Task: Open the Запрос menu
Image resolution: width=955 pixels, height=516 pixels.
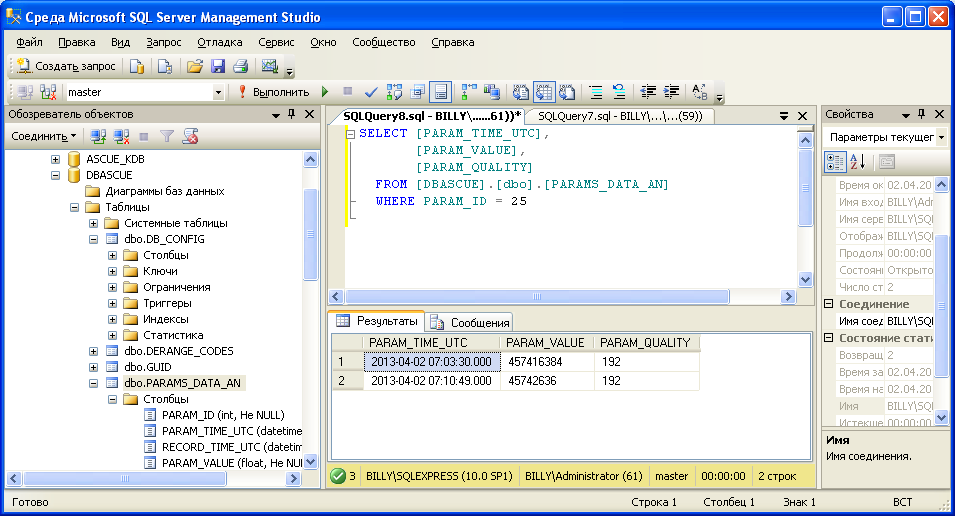Action: [164, 42]
